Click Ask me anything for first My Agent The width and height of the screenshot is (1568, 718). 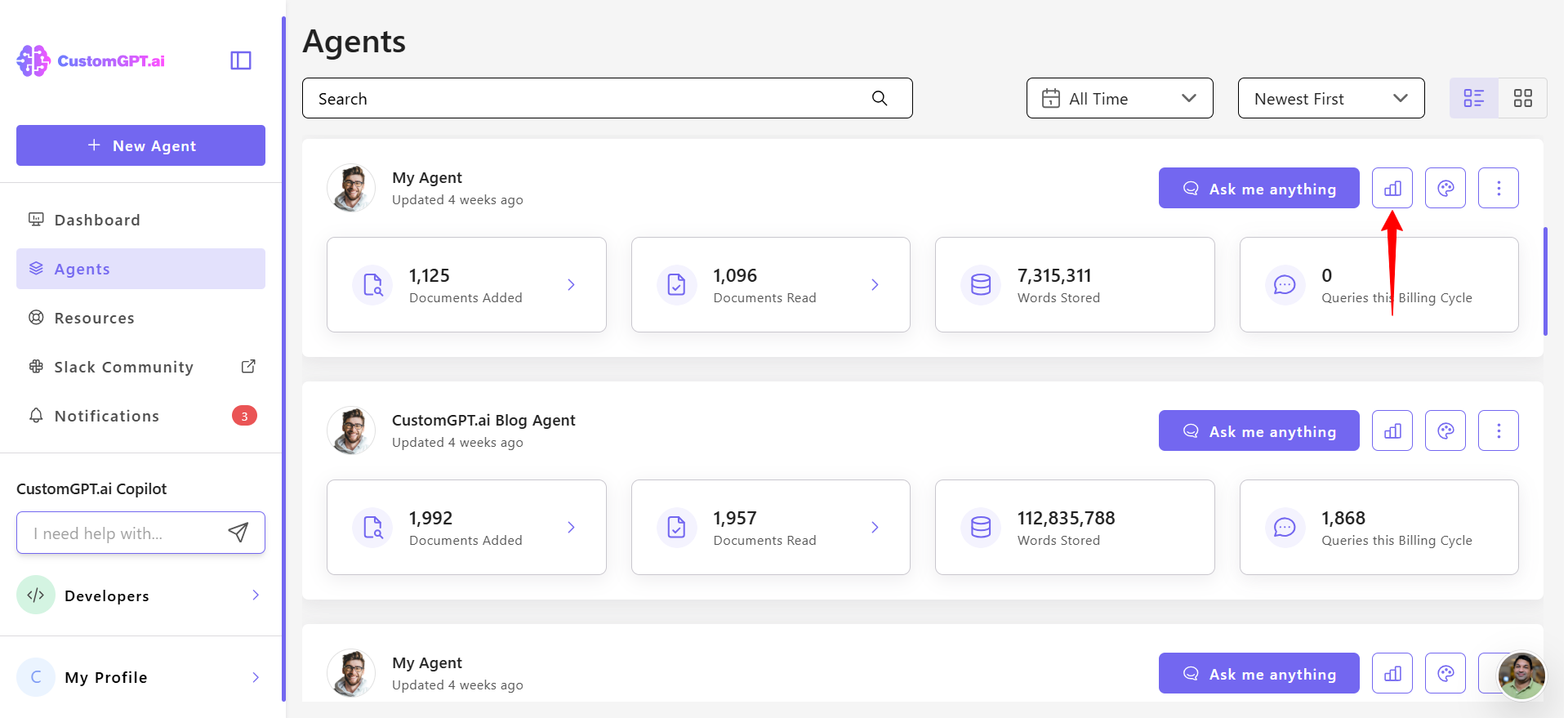tap(1259, 188)
